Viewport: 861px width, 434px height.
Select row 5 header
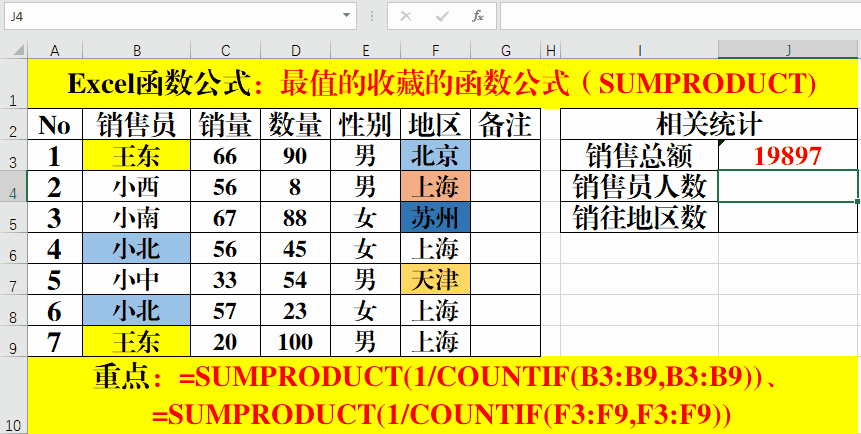tap(14, 218)
